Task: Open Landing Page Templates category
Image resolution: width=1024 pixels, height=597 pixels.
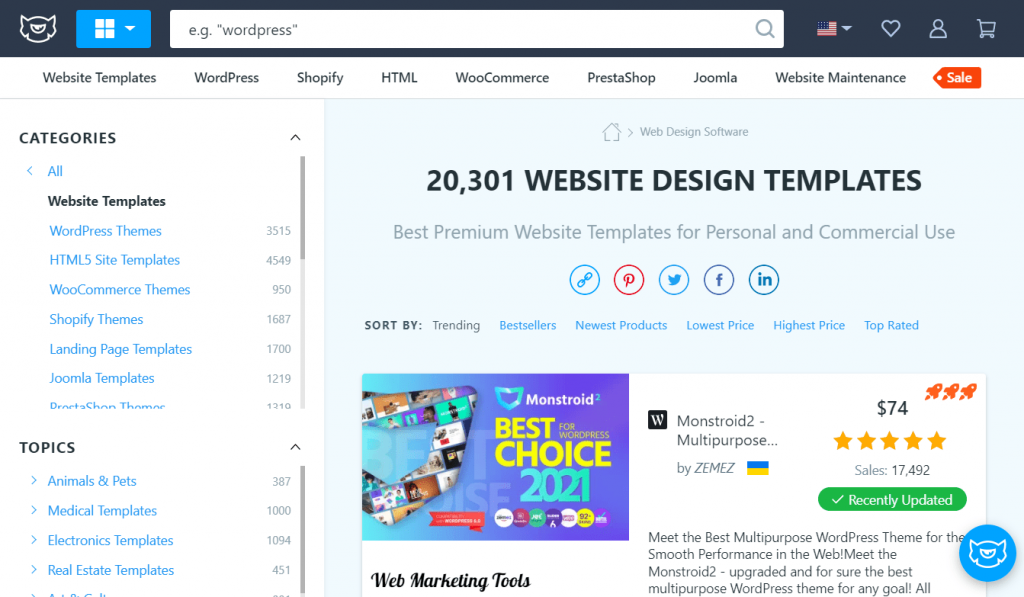Action: (120, 349)
